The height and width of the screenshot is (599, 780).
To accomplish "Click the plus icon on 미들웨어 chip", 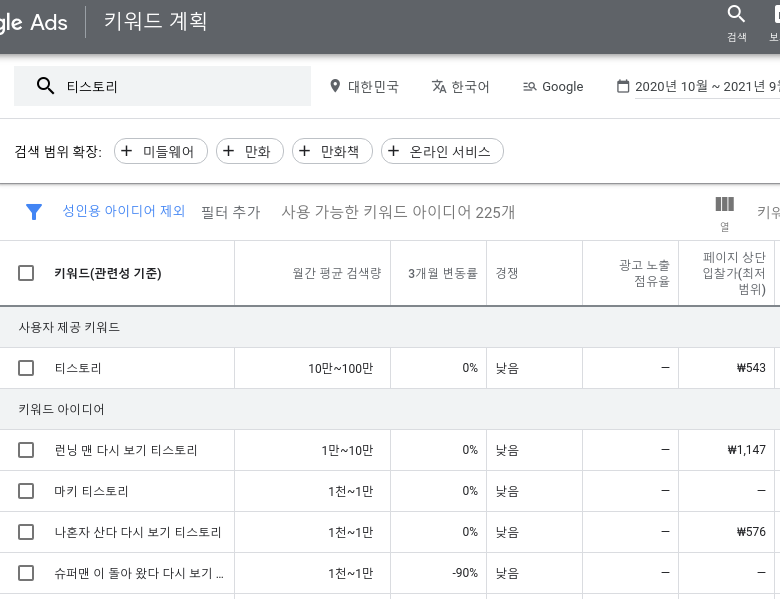I will pyautogui.click(x=126, y=151).
